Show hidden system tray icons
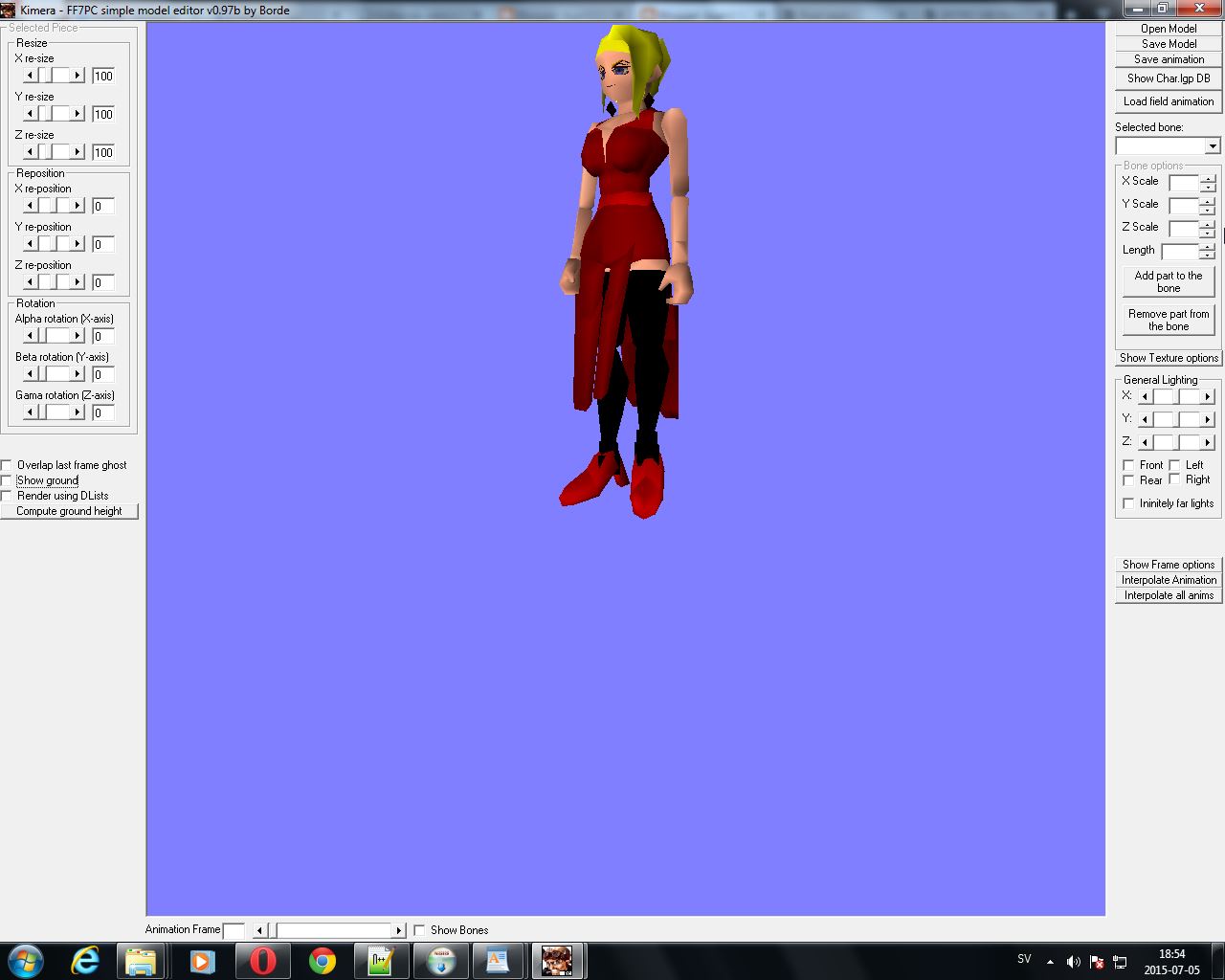Viewport: 1225px width, 980px height. (x=1050, y=962)
